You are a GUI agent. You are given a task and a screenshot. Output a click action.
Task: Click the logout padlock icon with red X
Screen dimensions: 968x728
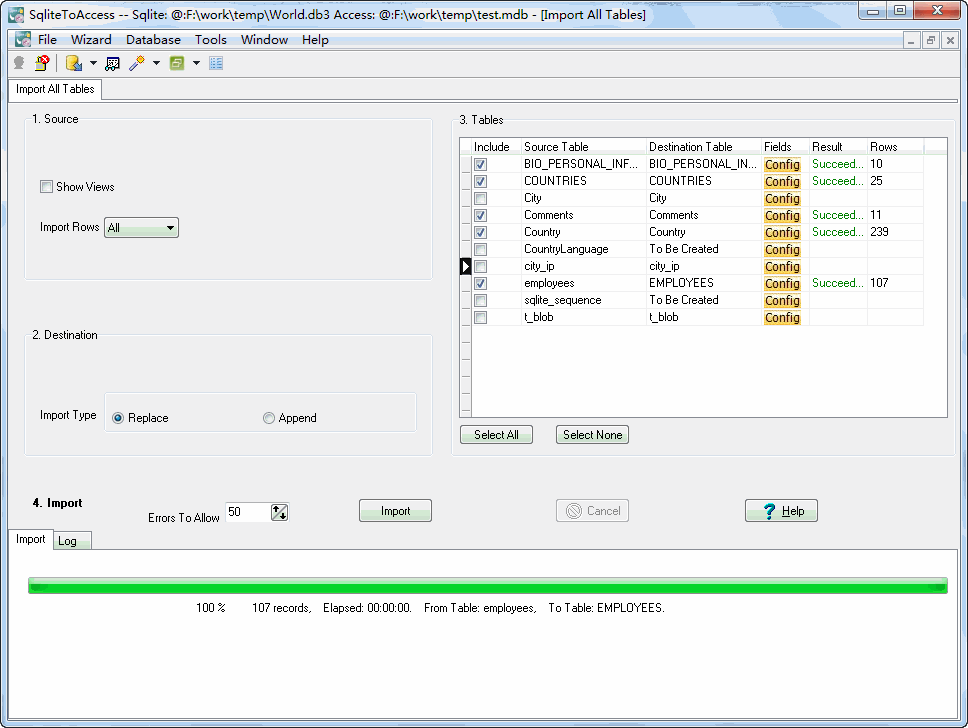[42, 63]
